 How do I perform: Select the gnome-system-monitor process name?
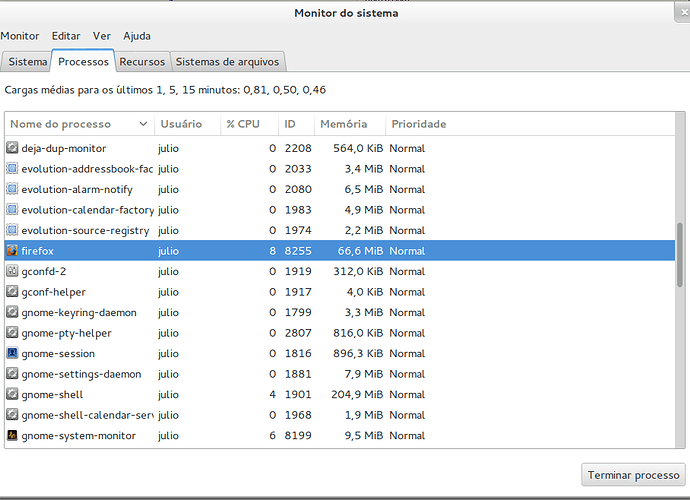click(79, 436)
